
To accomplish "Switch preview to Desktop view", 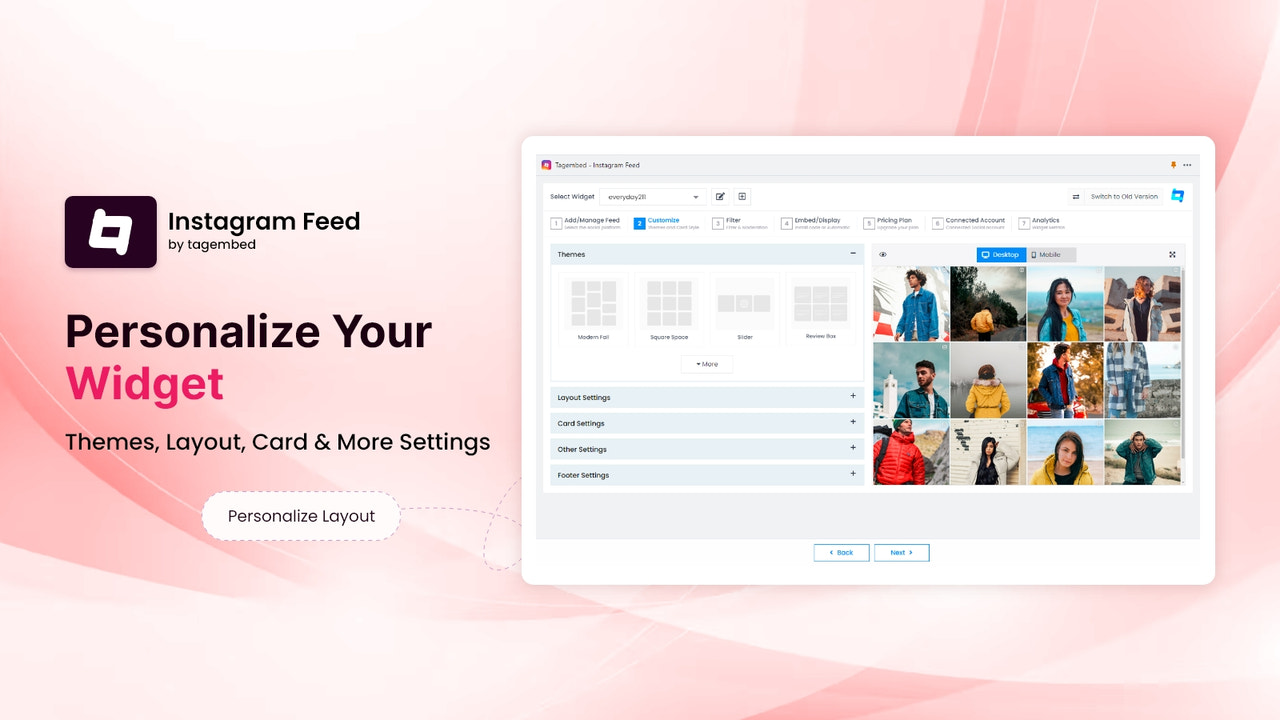I will [x=1000, y=254].
